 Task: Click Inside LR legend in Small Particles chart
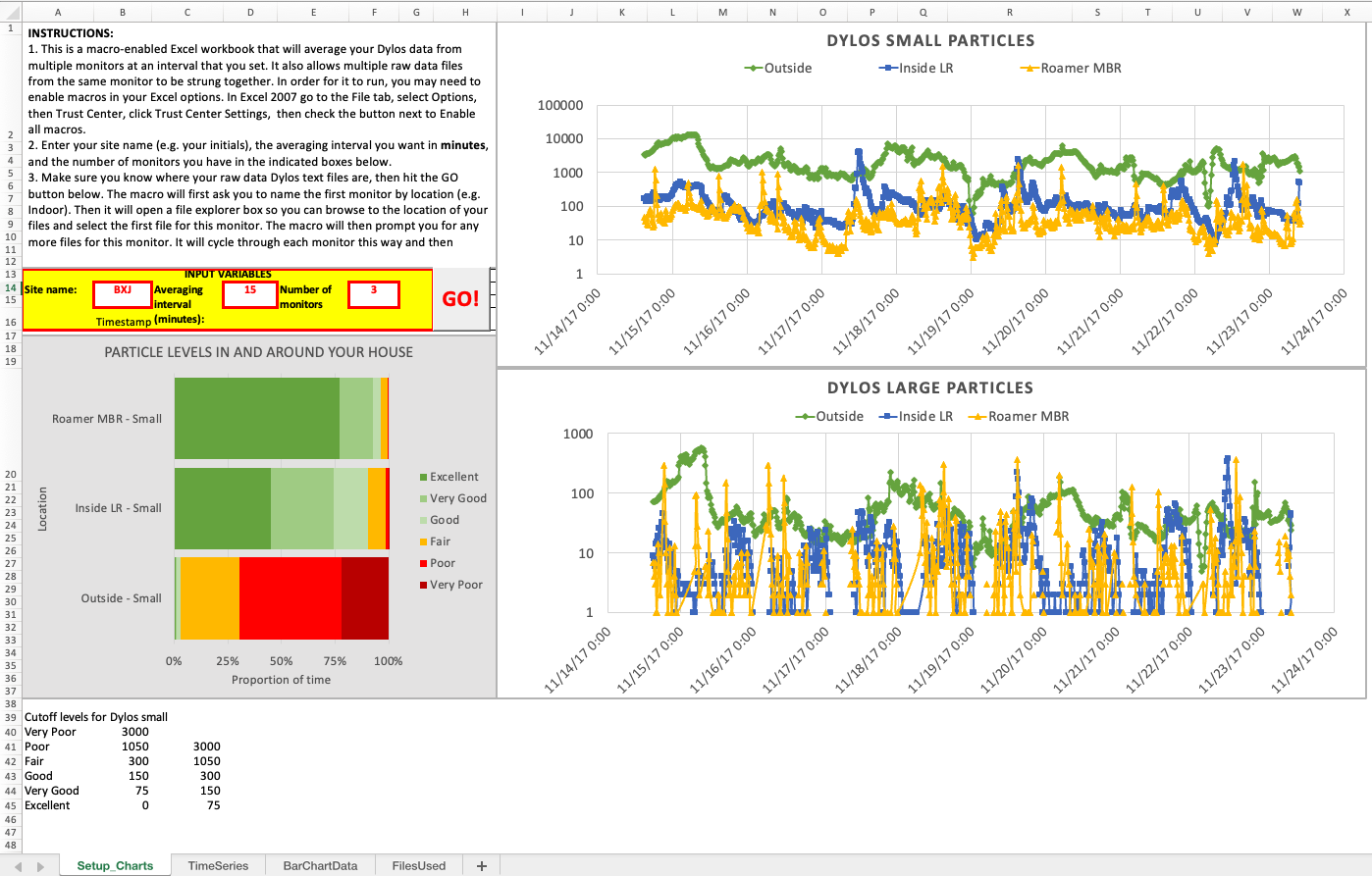(916, 68)
